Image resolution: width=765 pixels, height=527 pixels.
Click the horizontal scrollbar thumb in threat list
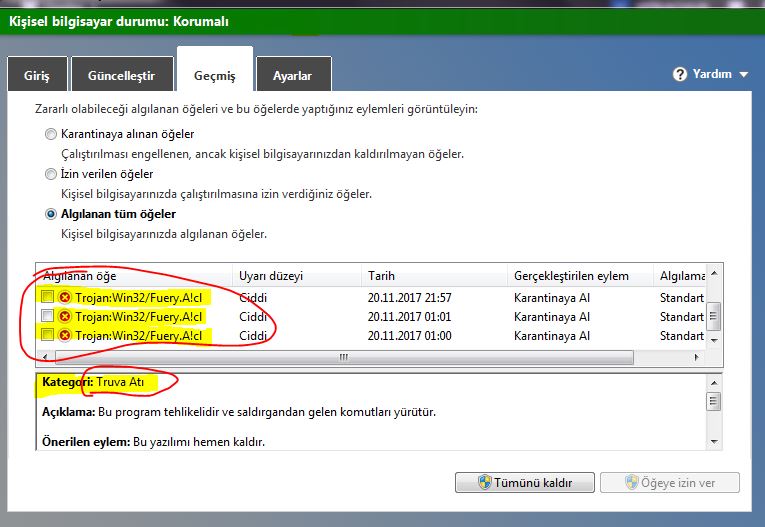coord(344,357)
